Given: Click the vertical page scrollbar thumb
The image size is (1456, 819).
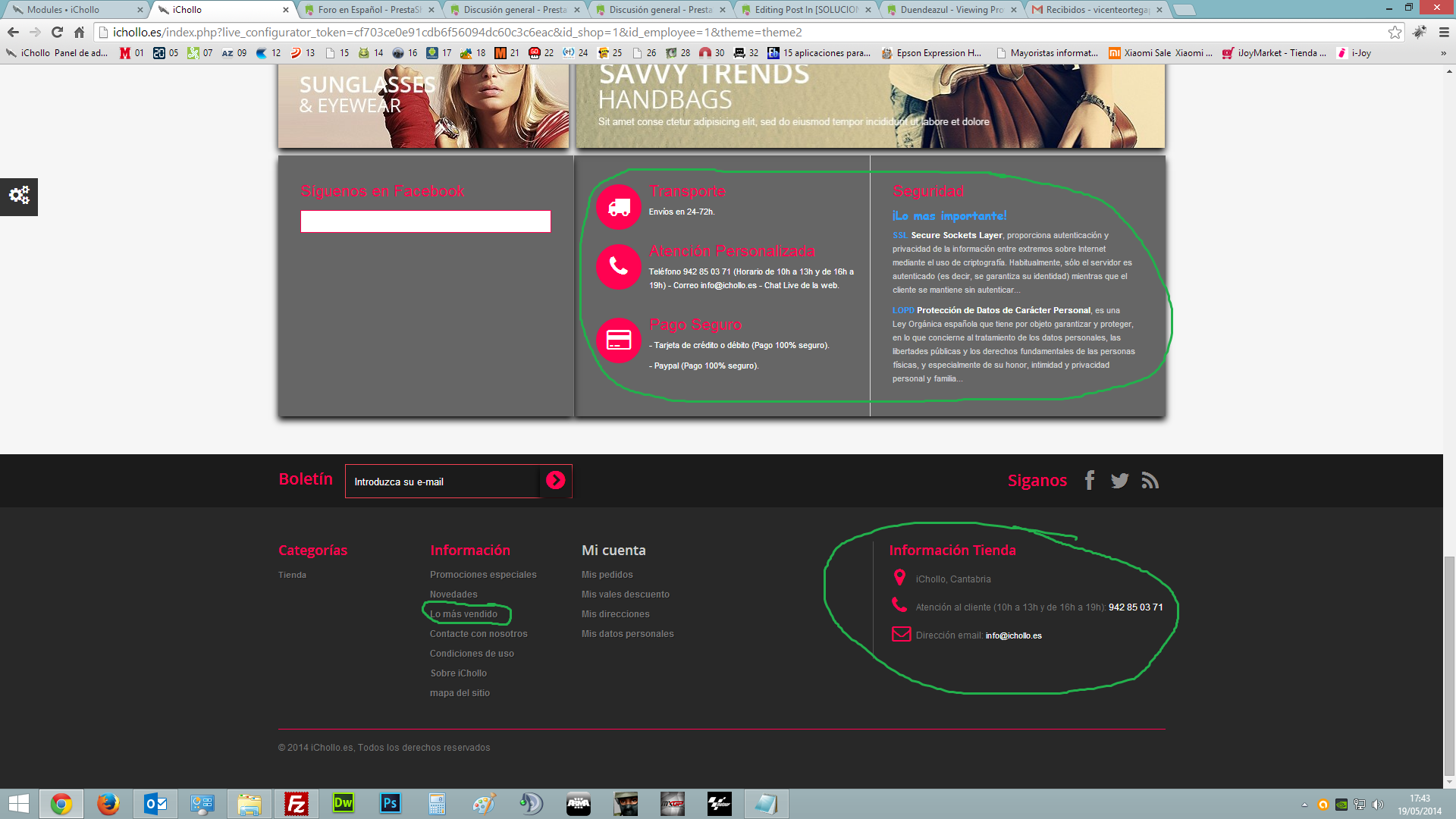Looking at the screenshot, I should 1449,667.
